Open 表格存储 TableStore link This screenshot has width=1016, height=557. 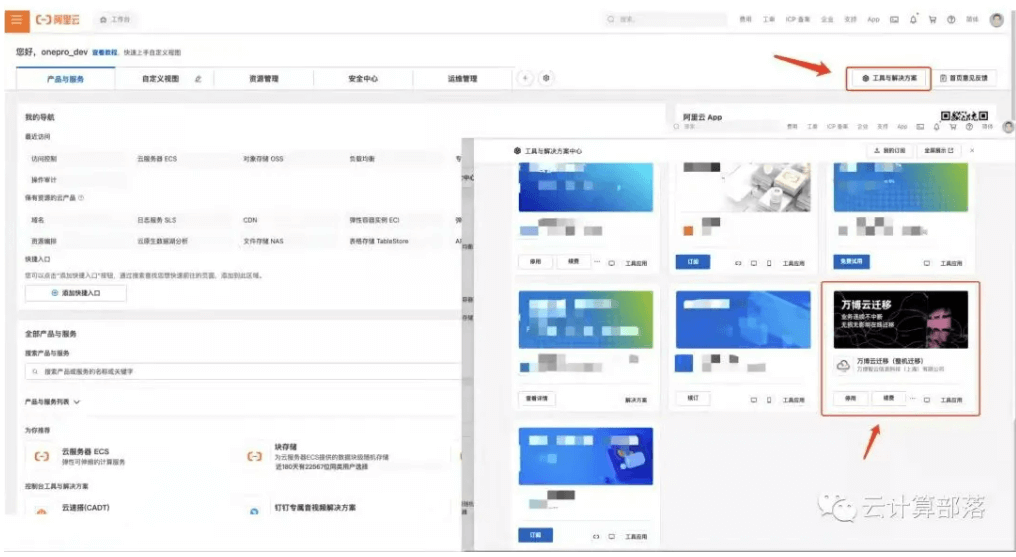(x=379, y=241)
